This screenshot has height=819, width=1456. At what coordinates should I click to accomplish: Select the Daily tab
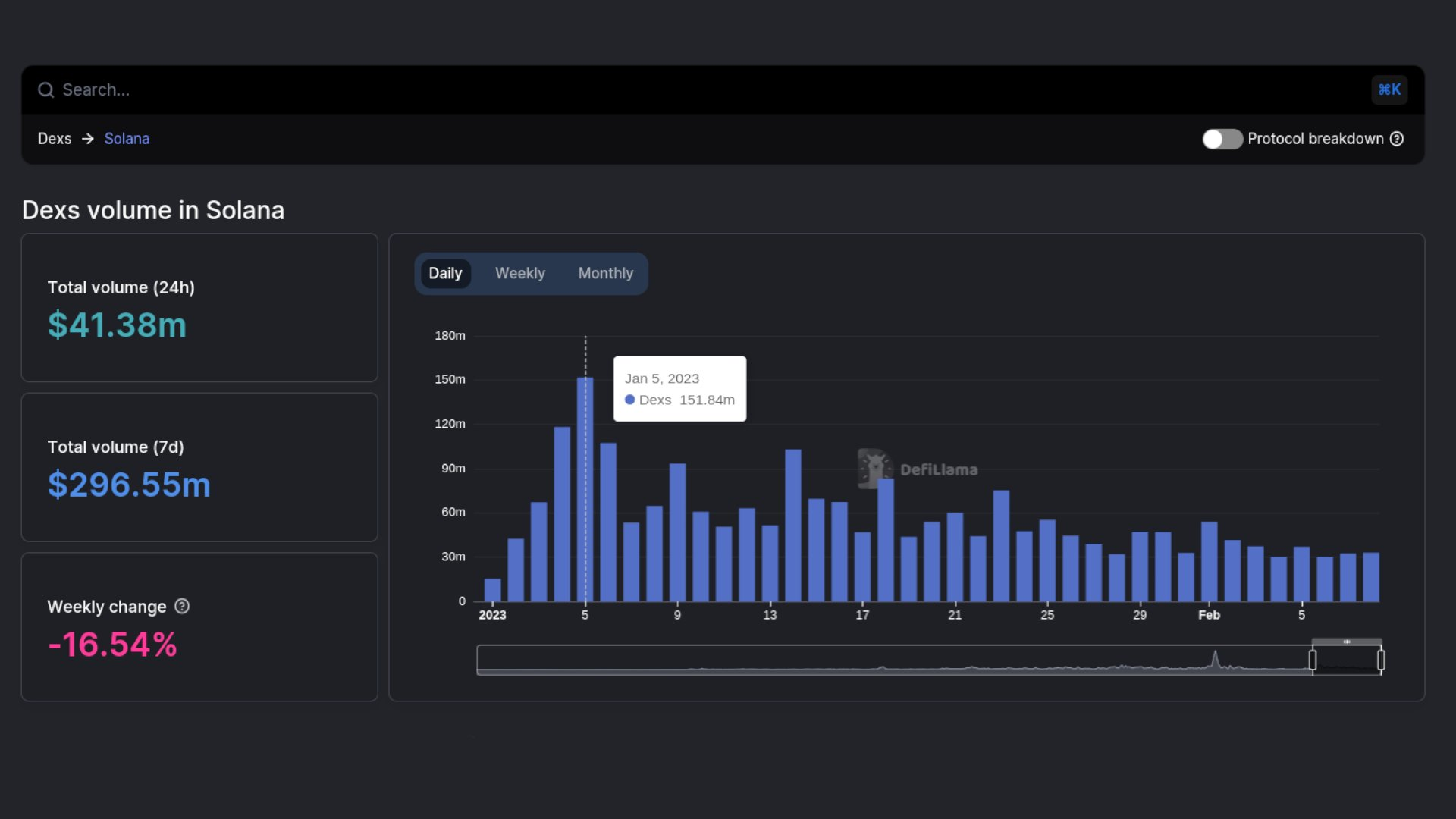coord(445,274)
